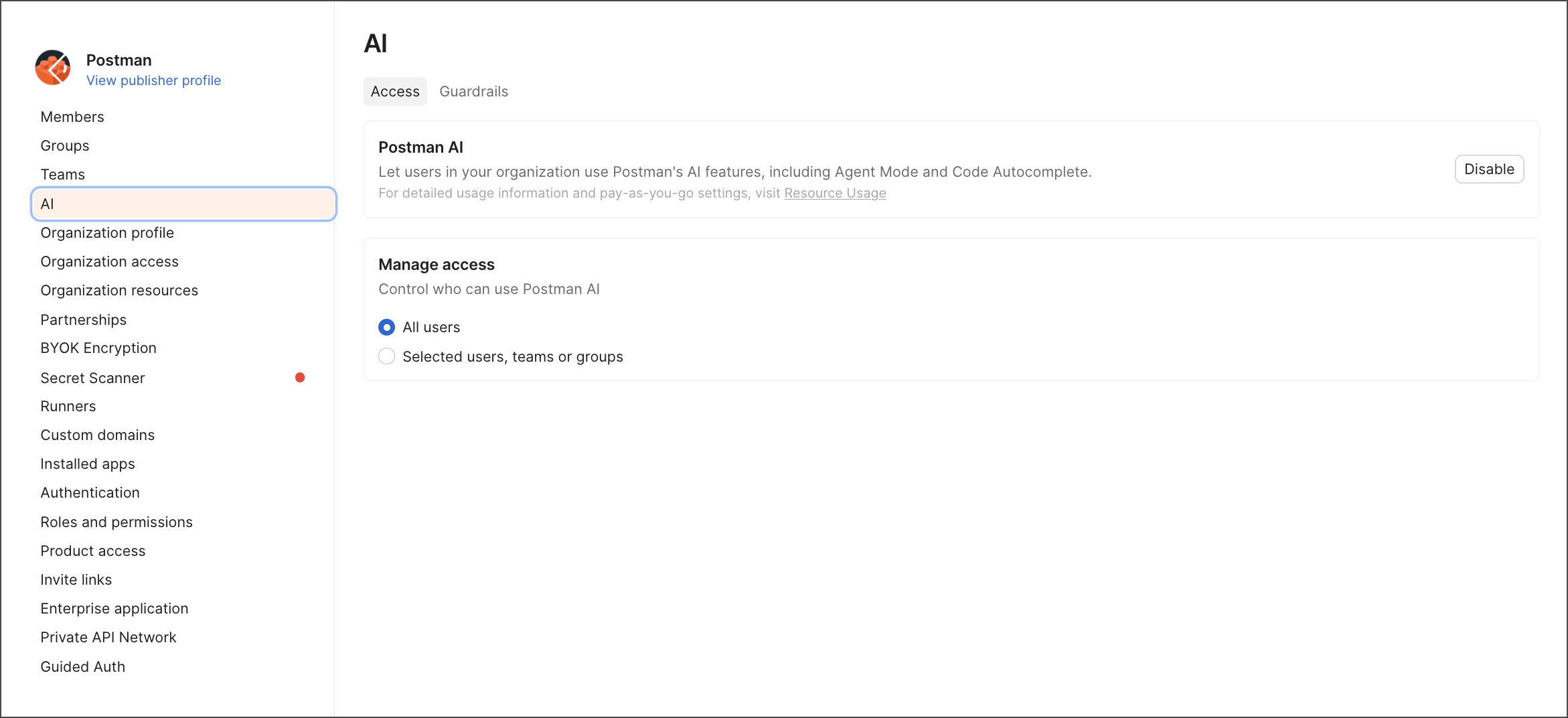Select the AI sidebar item
Screen dimensions: 1568x718
[183, 204]
